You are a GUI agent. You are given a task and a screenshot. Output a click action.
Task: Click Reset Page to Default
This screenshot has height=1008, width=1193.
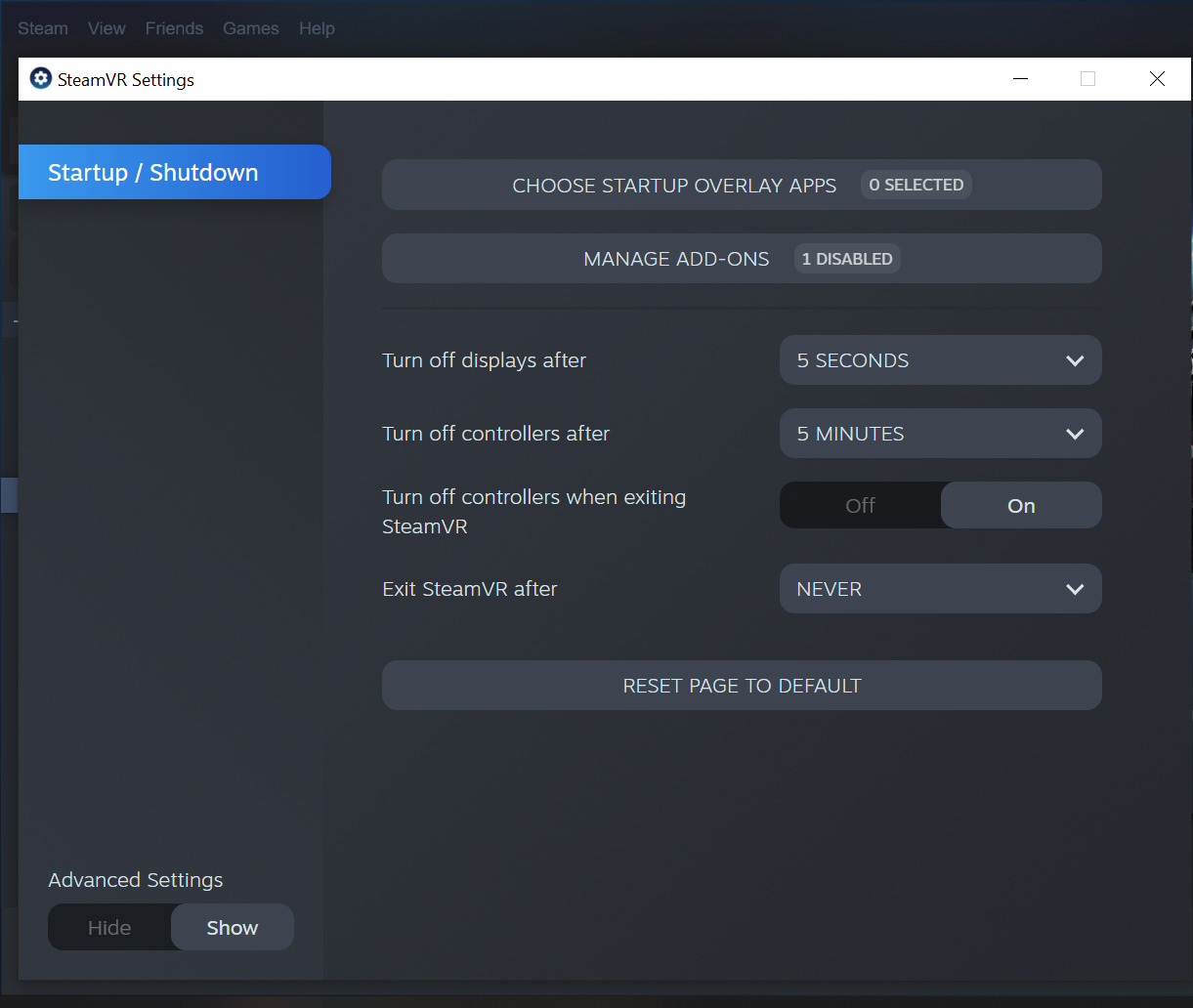click(742, 686)
